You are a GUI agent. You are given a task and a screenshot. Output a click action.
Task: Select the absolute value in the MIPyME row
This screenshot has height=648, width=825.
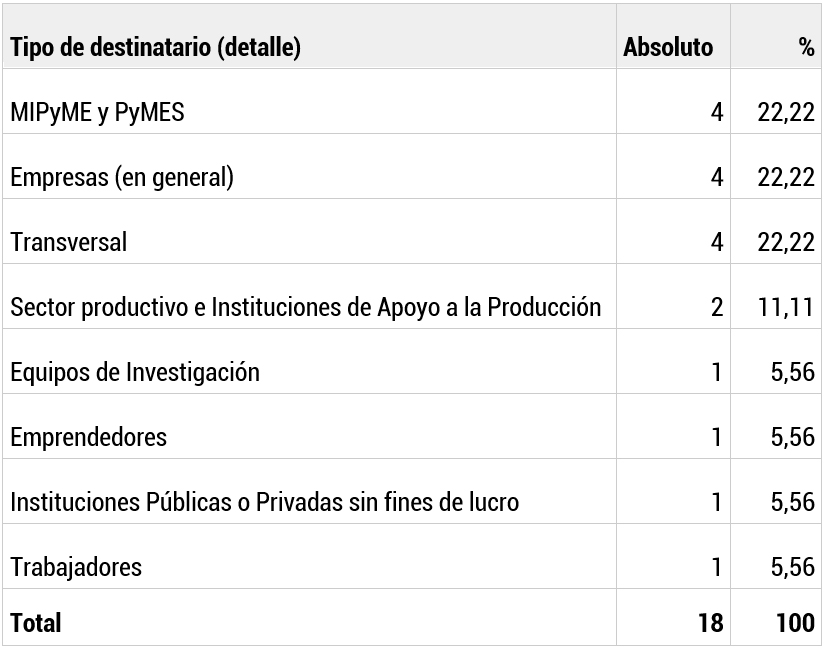pos(716,112)
